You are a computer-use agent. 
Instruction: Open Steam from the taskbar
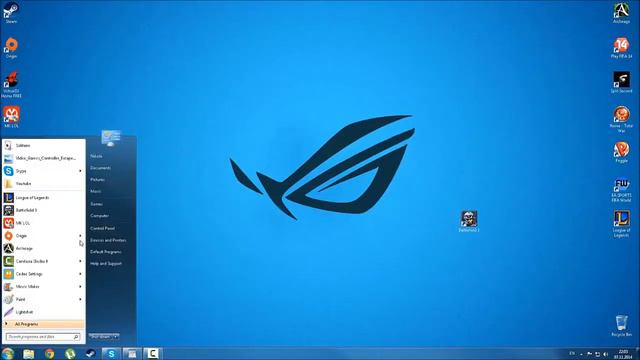click(90, 353)
